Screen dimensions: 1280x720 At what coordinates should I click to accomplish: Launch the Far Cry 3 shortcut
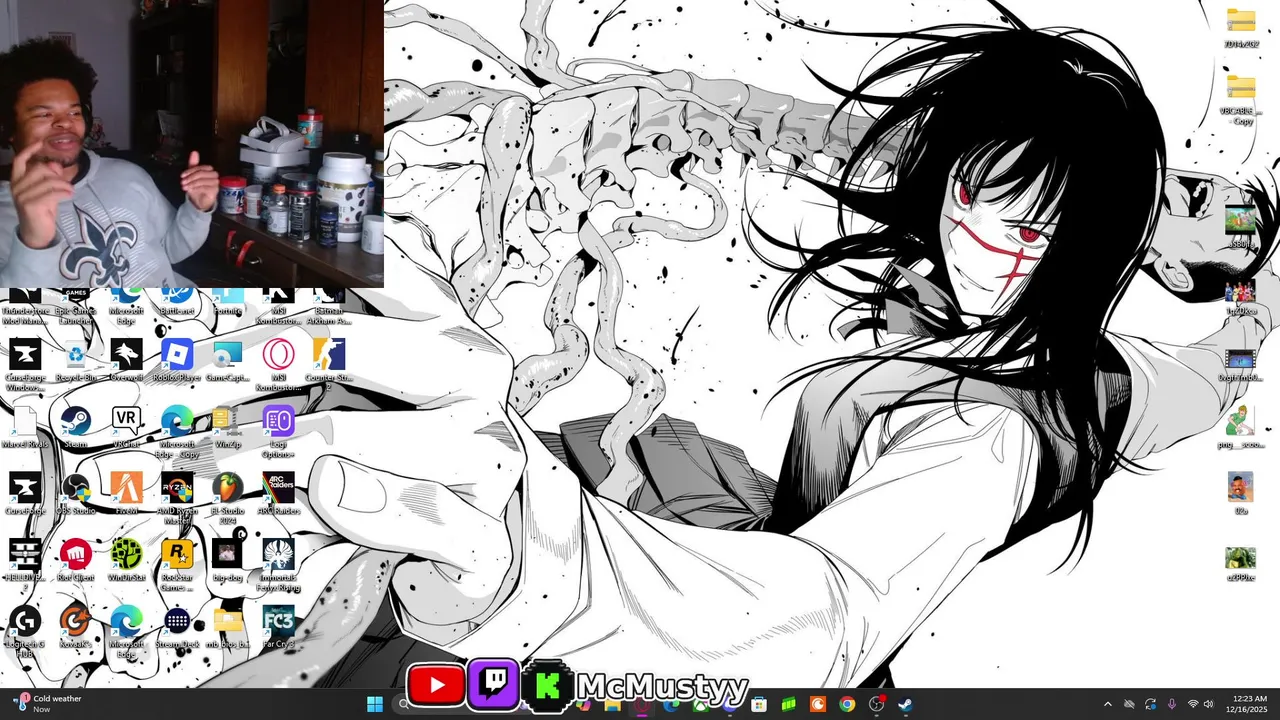pyautogui.click(x=278, y=628)
